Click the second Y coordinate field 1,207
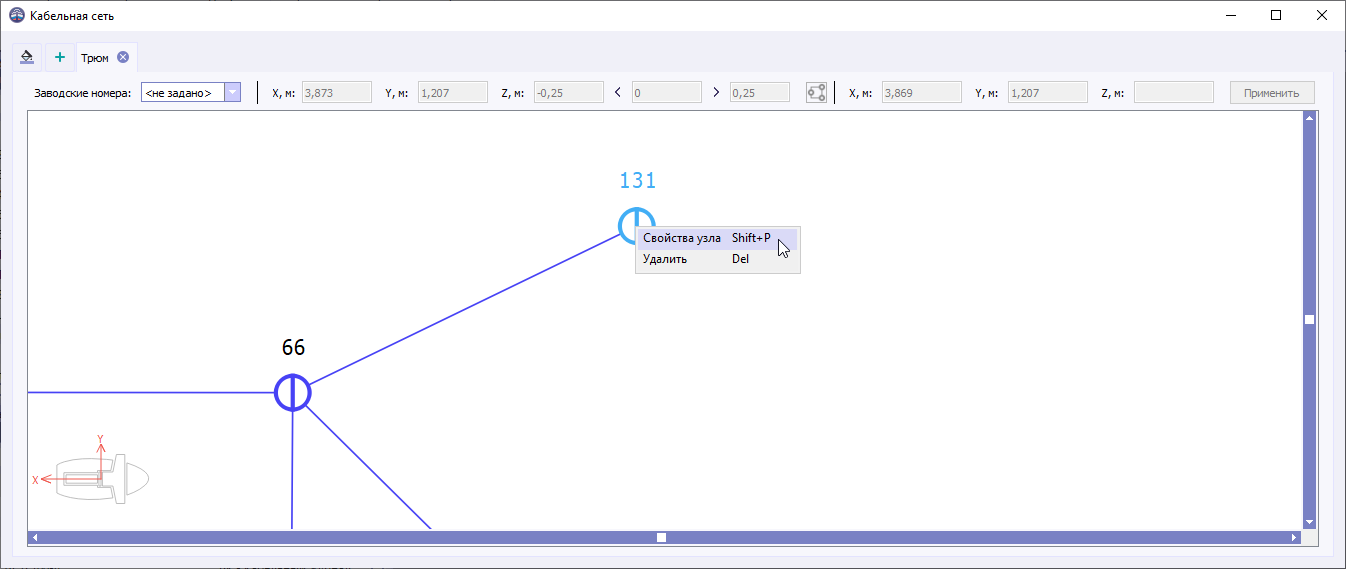Viewport: 1346px width, 569px height. click(1047, 93)
